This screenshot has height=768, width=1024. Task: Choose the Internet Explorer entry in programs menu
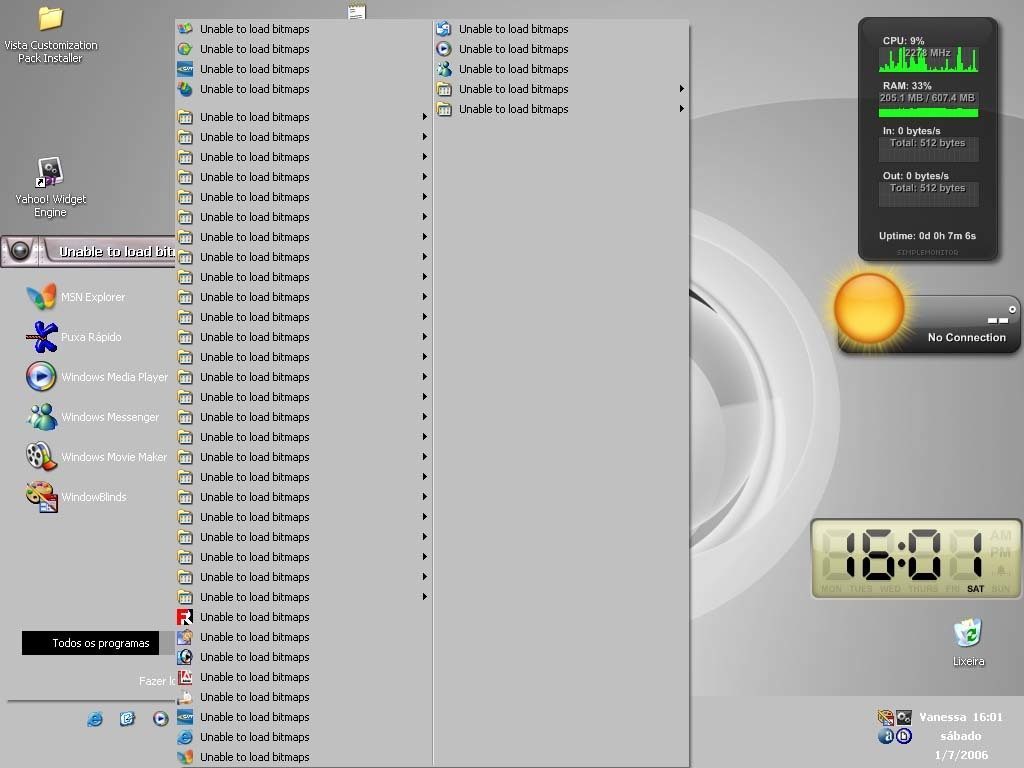303,737
